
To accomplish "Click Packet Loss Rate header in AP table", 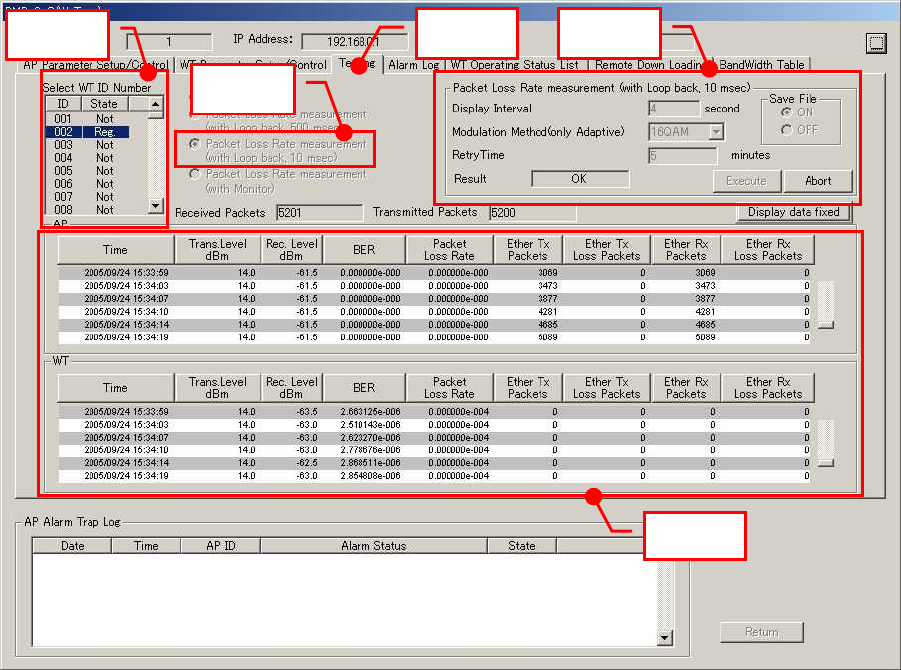I will tap(449, 250).
